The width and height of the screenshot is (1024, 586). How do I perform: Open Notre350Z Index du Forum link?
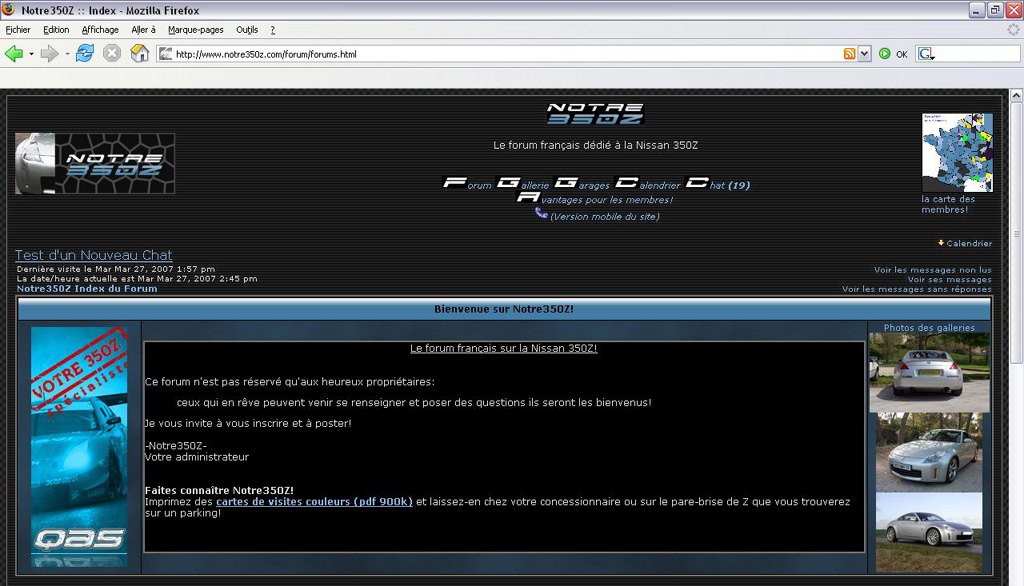click(87, 289)
